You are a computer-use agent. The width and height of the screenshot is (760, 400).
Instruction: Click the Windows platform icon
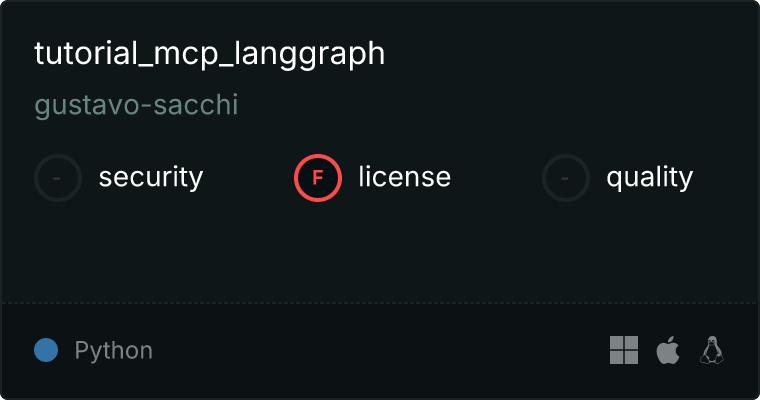point(624,350)
